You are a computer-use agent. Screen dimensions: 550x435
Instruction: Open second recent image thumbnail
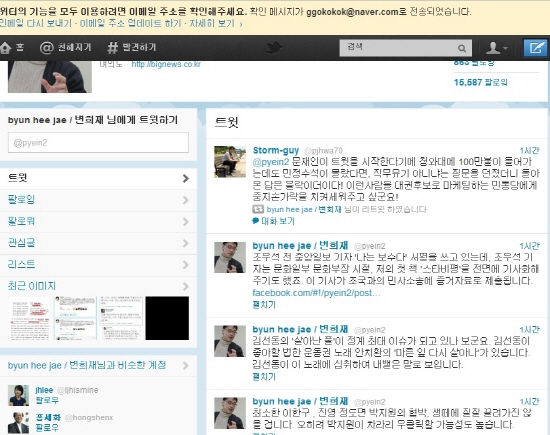(x=75, y=318)
